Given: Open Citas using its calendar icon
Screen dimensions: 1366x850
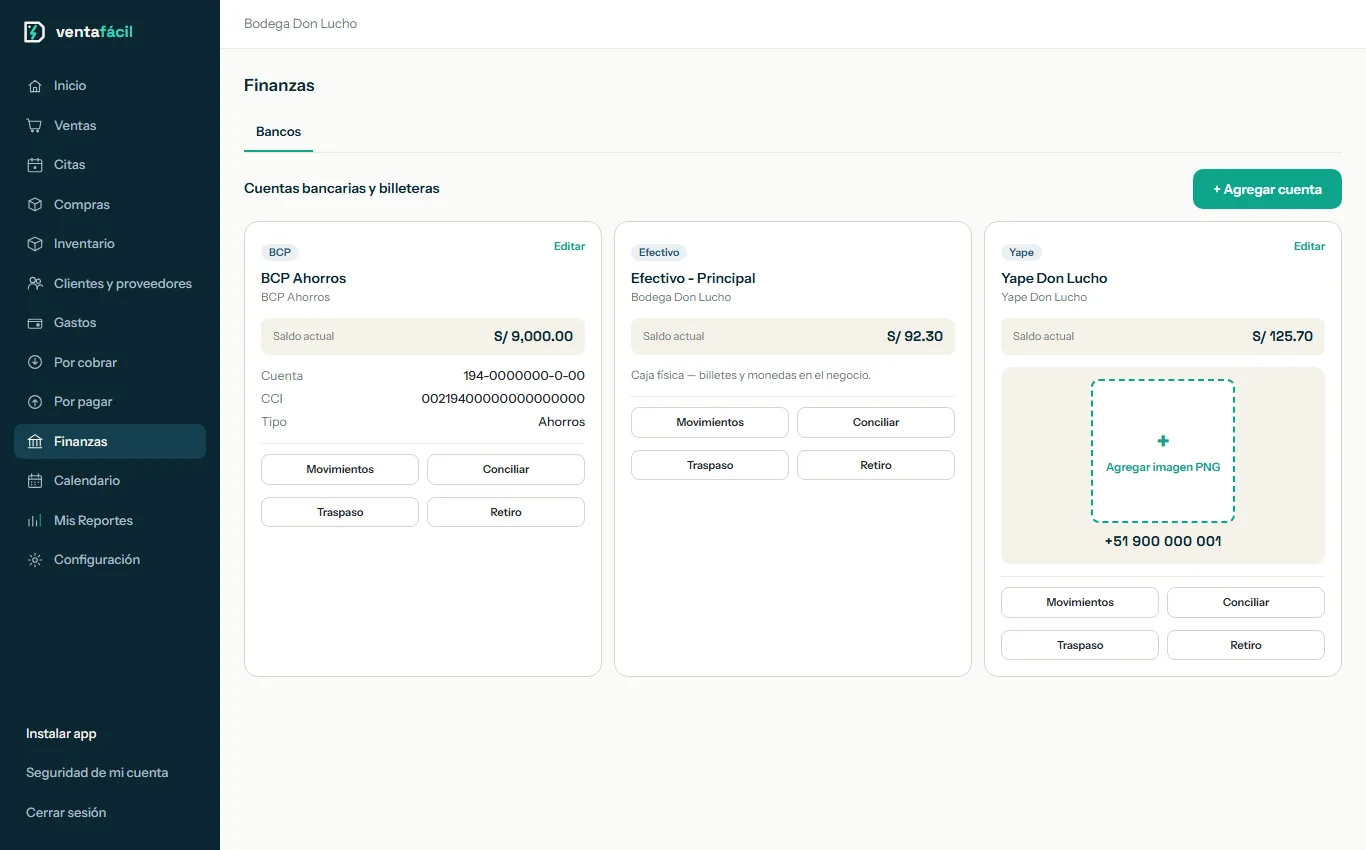Looking at the screenshot, I should (x=35, y=165).
